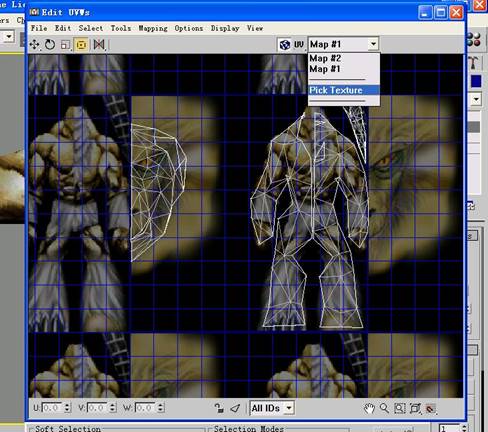Open the dropdown arrow below the blue swatch
The height and width of the screenshot is (432, 488).
point(476,99)
